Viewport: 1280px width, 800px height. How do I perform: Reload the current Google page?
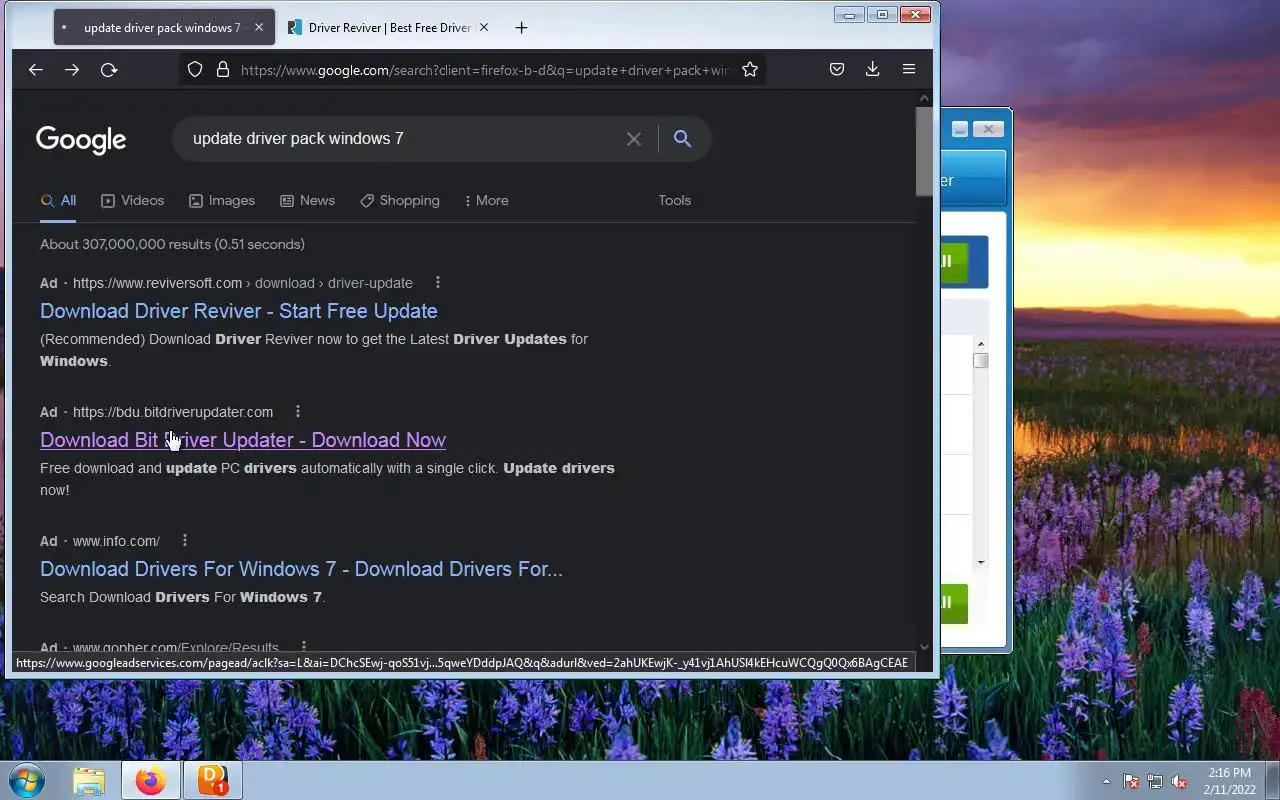[x=109, y=69]
